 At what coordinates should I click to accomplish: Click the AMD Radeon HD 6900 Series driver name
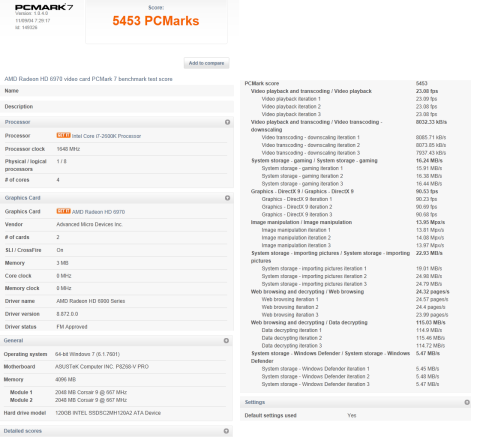pyautogui.click(x=91, y=301)
